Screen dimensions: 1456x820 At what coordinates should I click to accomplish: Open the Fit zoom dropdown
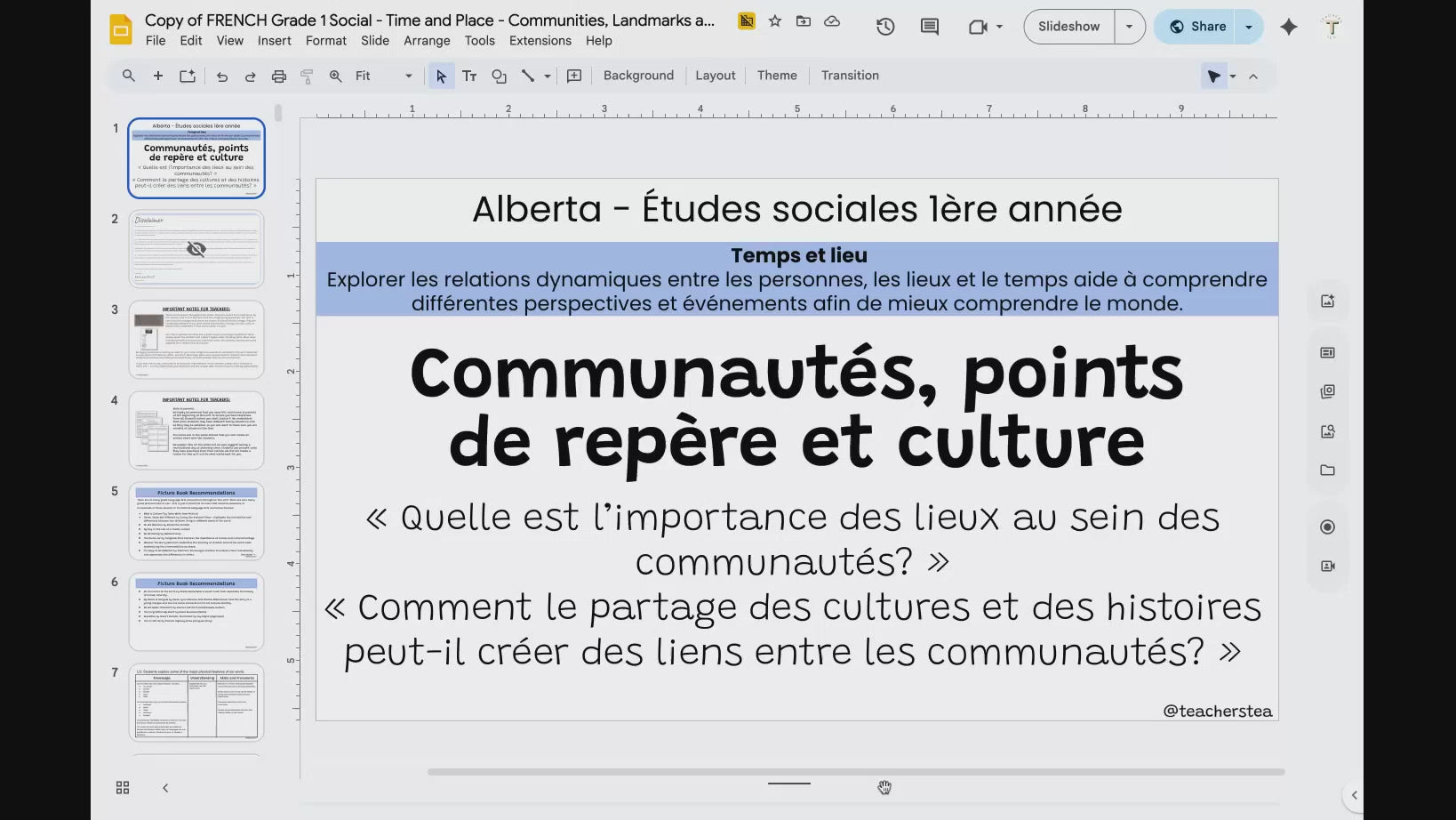click(383, 76)
